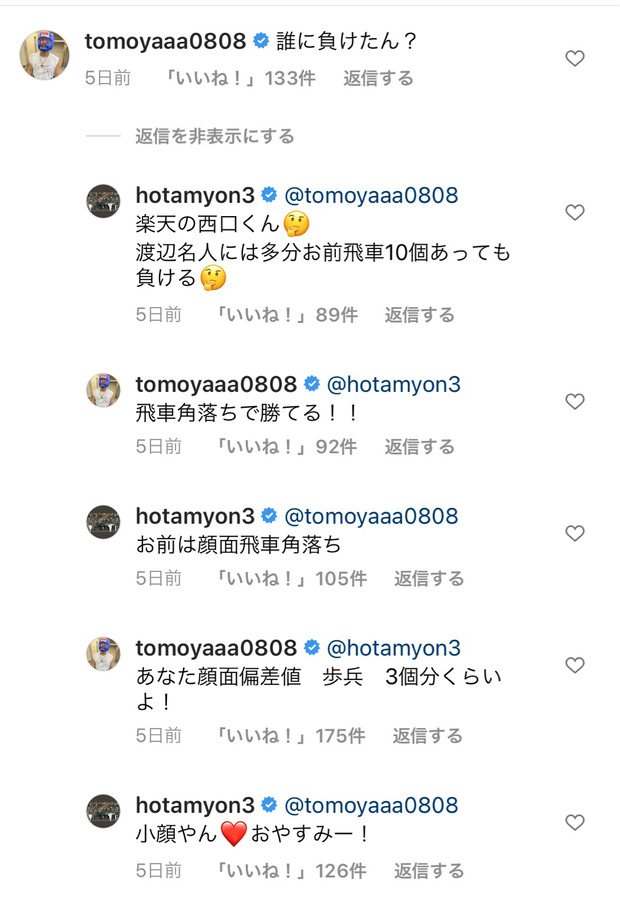Collapse replies with '返信を非表示にする'
This screenshot has width=620, height=905.
(214, 136)
